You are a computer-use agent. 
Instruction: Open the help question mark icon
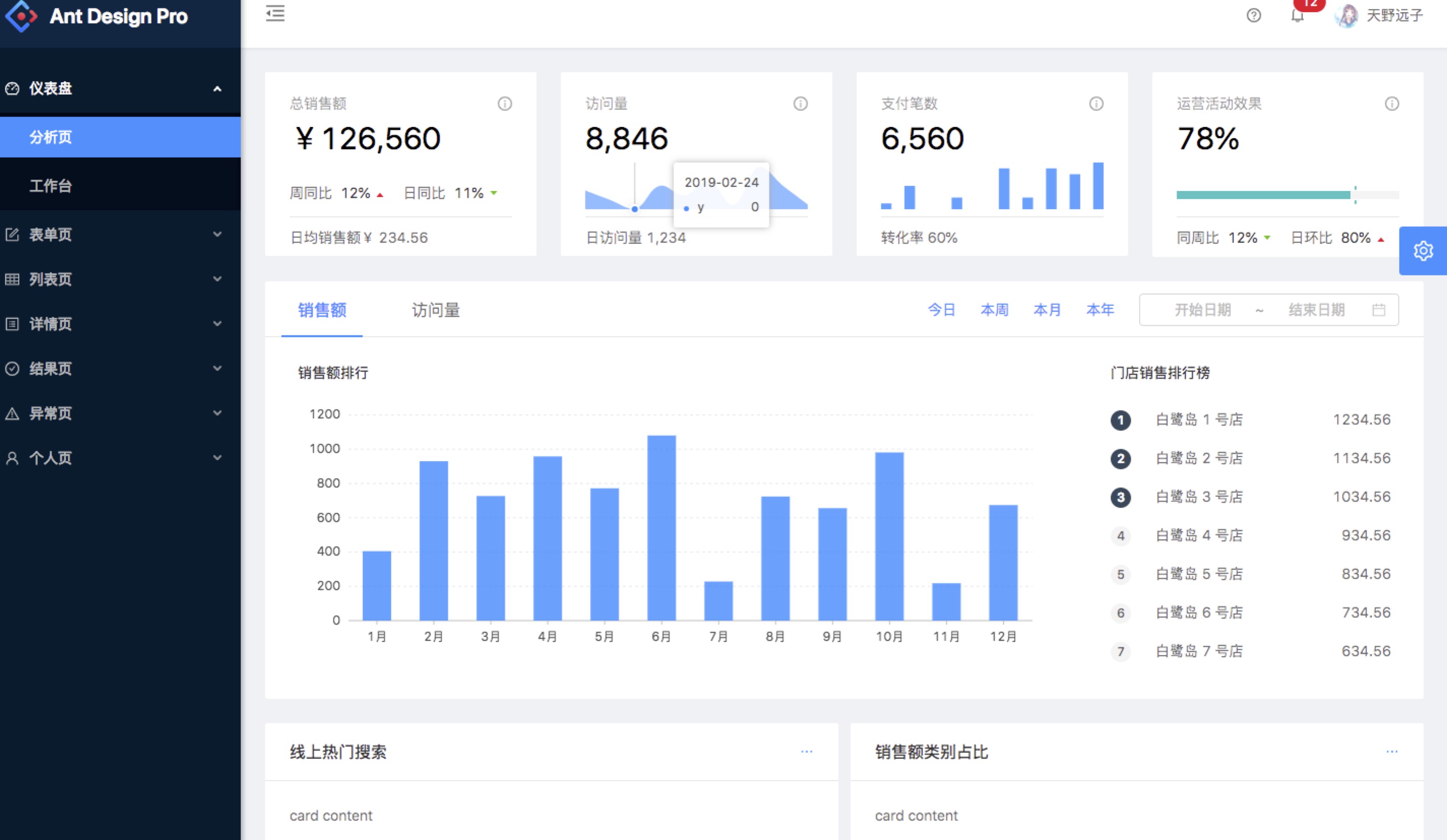pos(1253,16)
